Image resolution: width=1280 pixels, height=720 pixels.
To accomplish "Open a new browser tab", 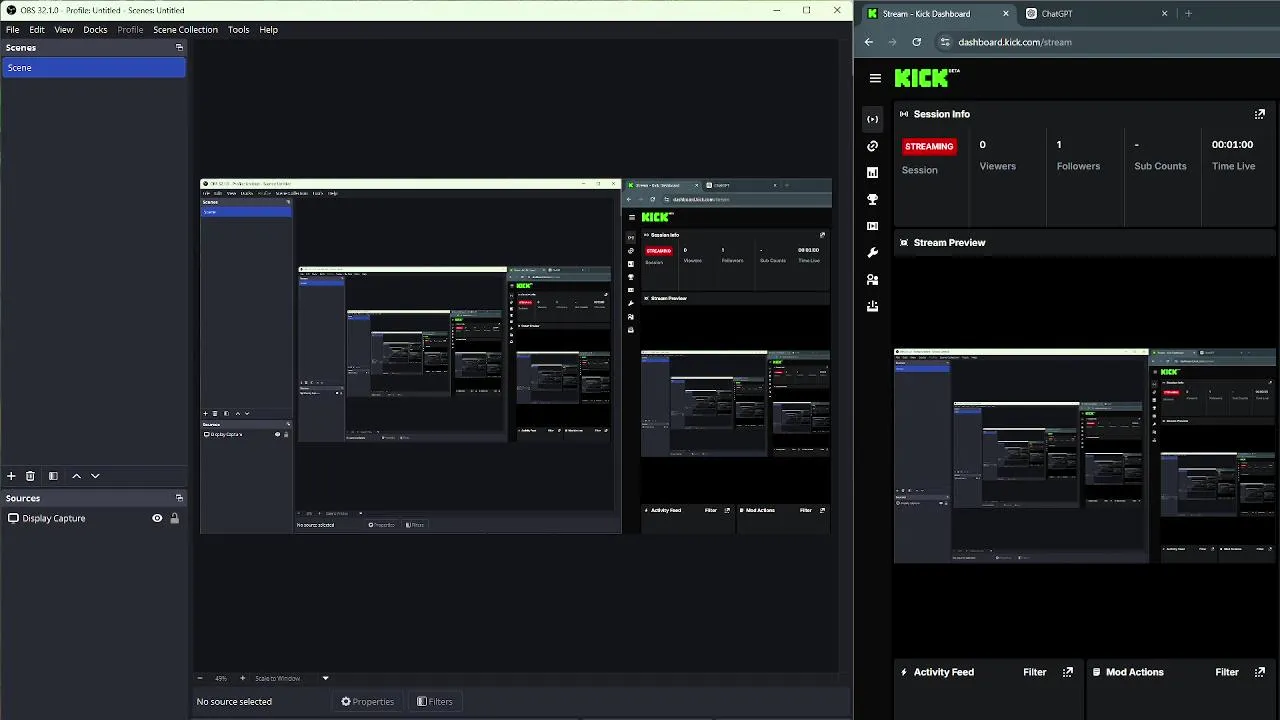I will (x=1189, y=14).
